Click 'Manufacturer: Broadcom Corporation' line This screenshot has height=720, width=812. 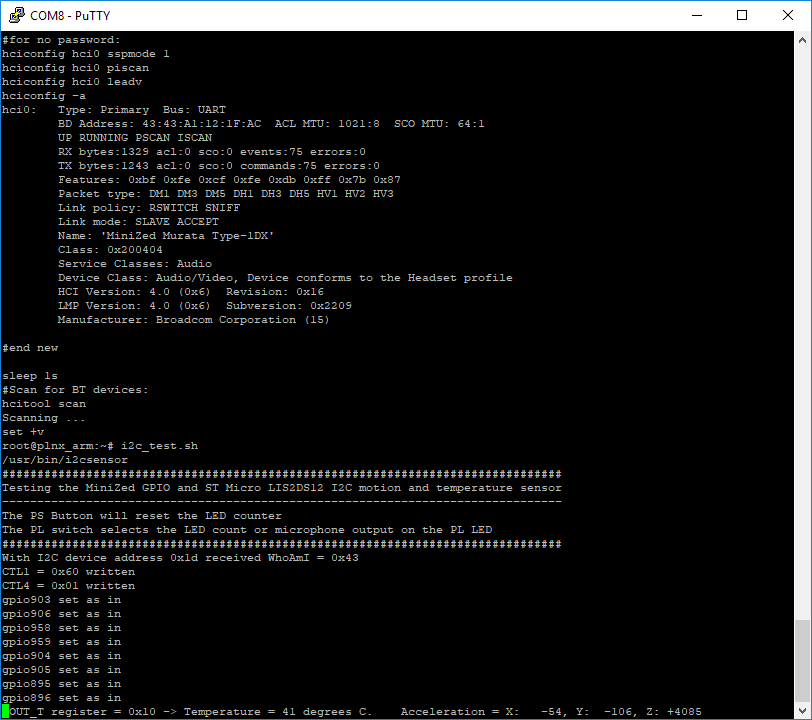pyautogui.click(x=193, y=320)
